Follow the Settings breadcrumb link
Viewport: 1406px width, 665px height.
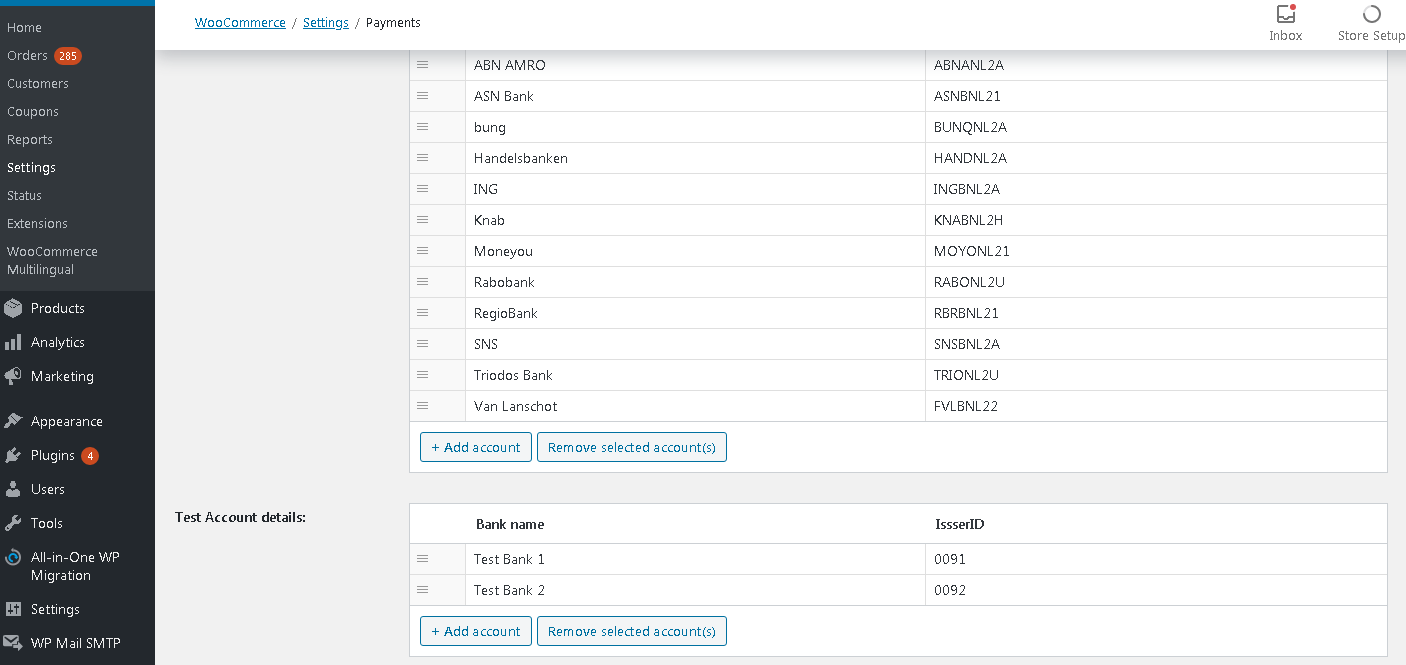tap(326, 23)
